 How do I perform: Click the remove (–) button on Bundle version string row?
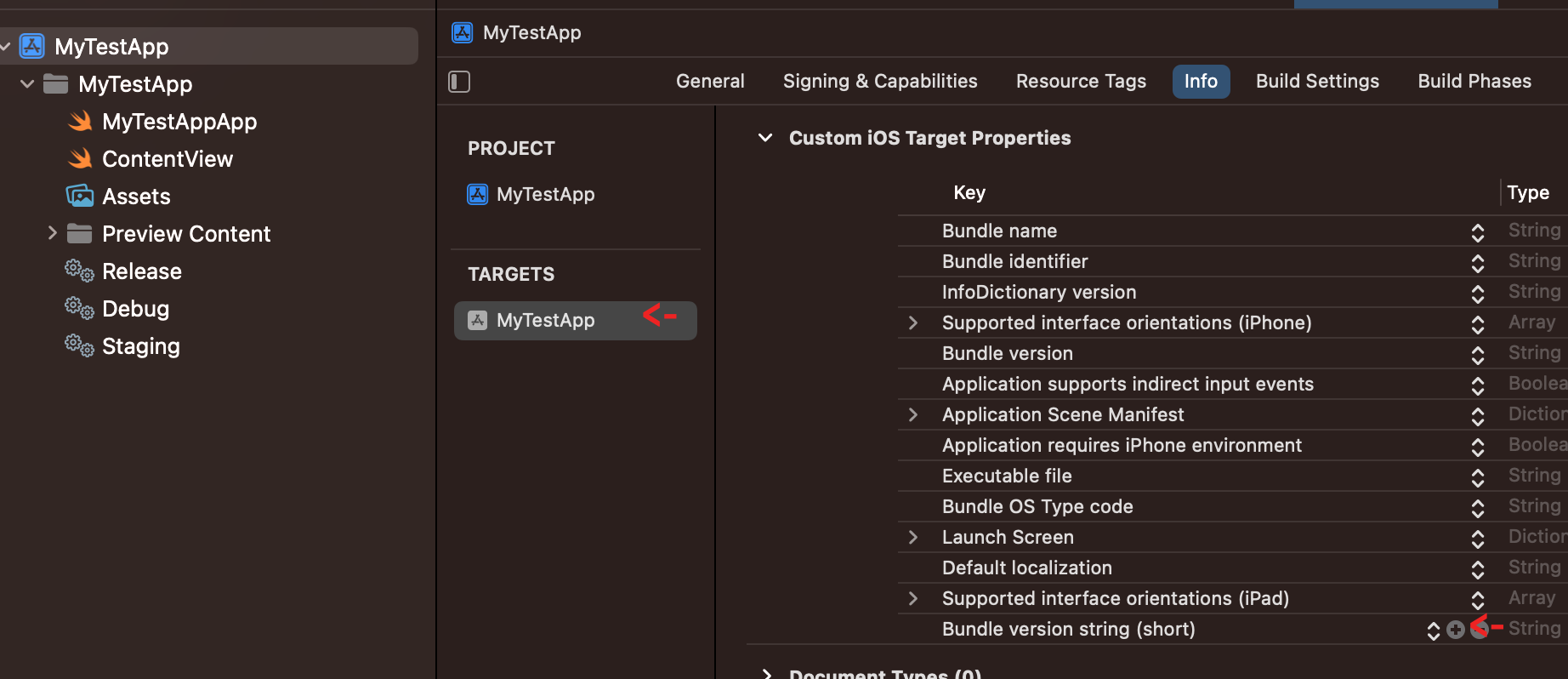click(x=1480, y=630)
